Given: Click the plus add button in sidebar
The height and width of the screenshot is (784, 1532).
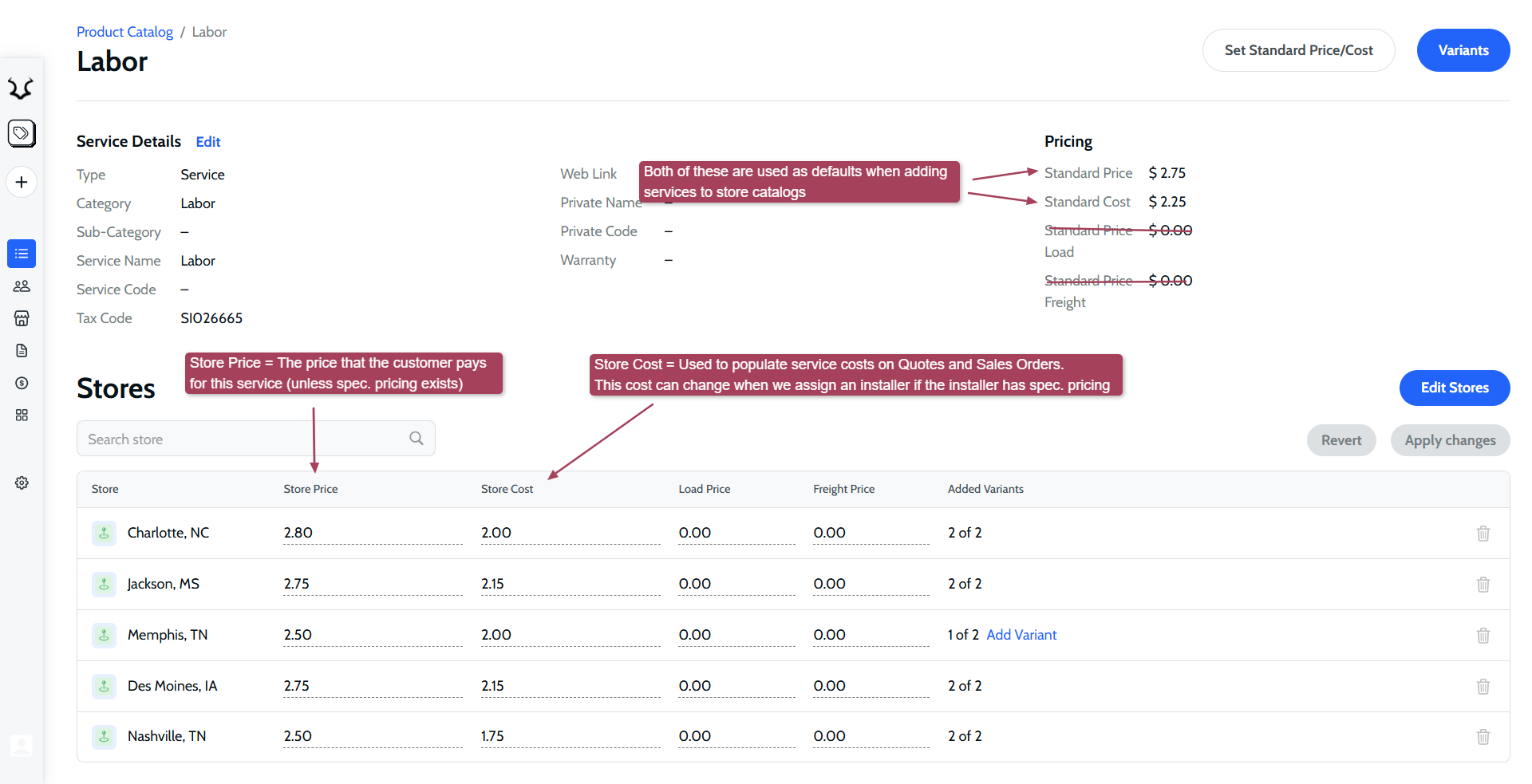Looking at the screenshot, I should pyautogui.click(x=22, y=183).
